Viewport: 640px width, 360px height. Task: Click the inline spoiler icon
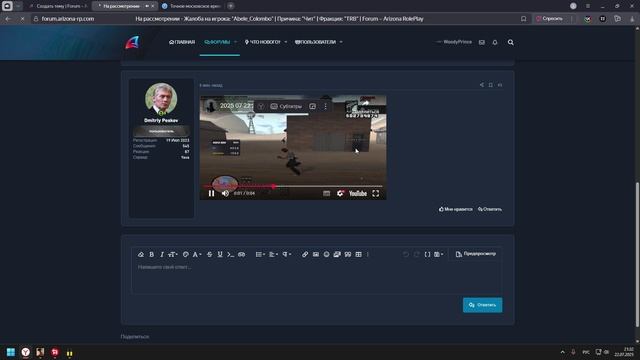point(242,254)
